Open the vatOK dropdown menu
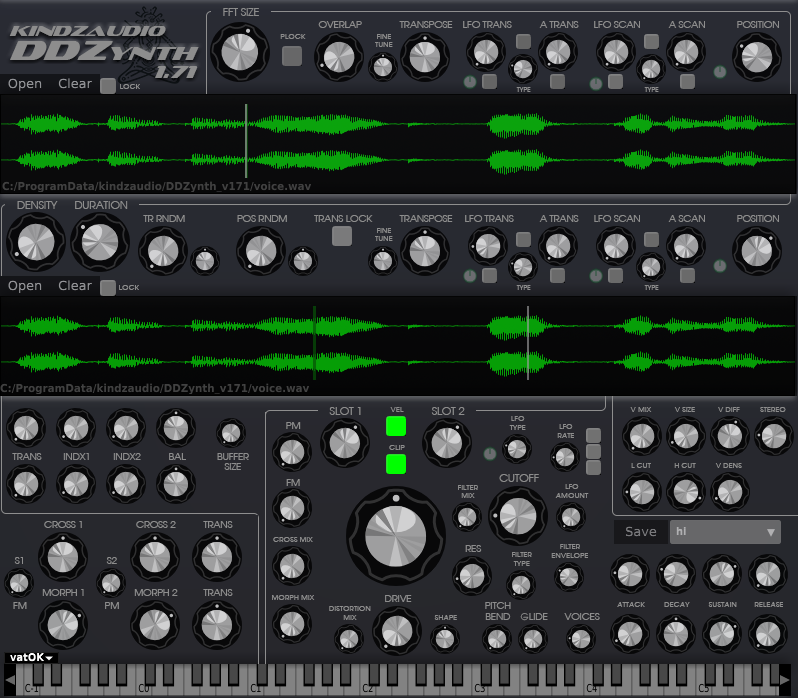The image size is (798, 698). [31, 657]
